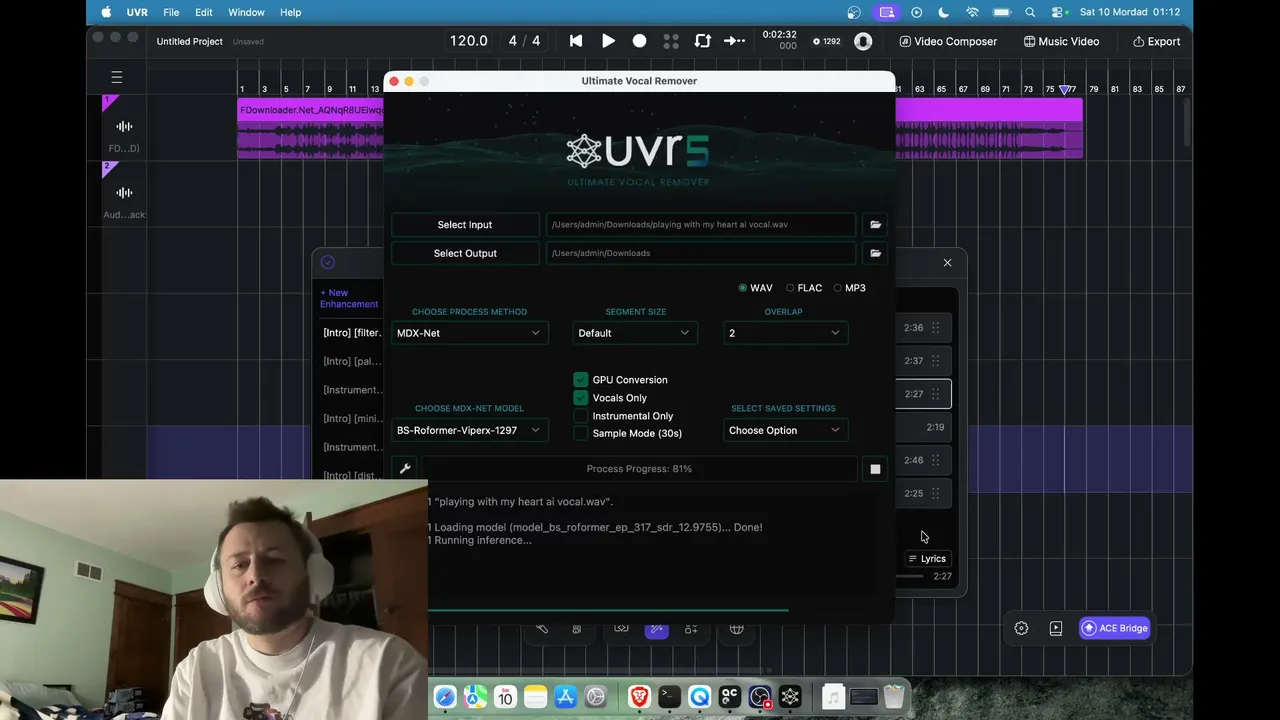1280x720 pixels.
Task: Click the four-dot grid transport icon
Action: tap(671, 41)
